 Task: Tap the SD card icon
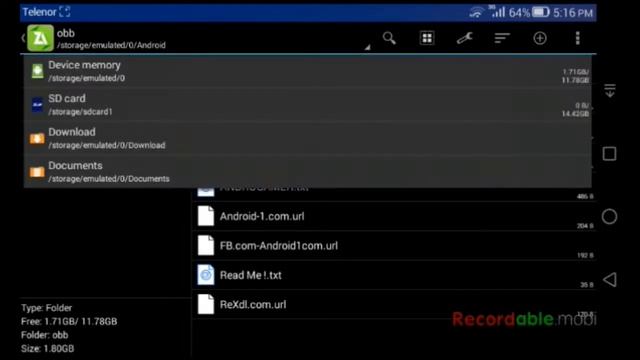(x=37, y=105)
